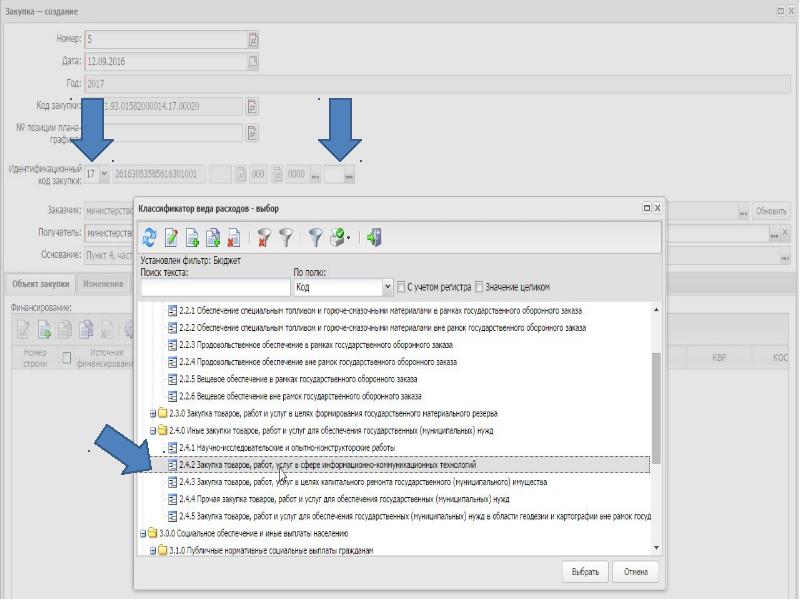Select row 2.2.6 Вещевое обеспечение вне рамок

[x=294, y=396]
